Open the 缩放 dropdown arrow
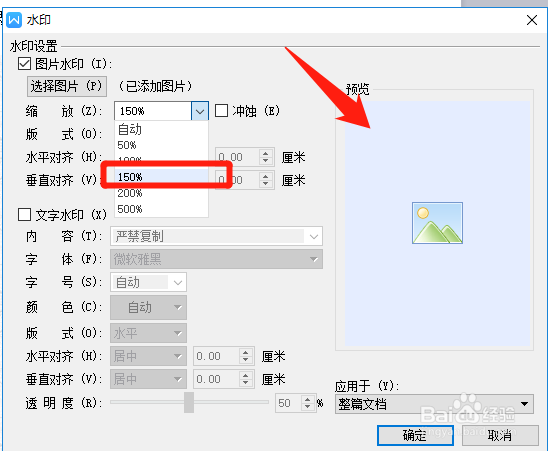This screenshot has height=451, width=548. tap(200, 111)
